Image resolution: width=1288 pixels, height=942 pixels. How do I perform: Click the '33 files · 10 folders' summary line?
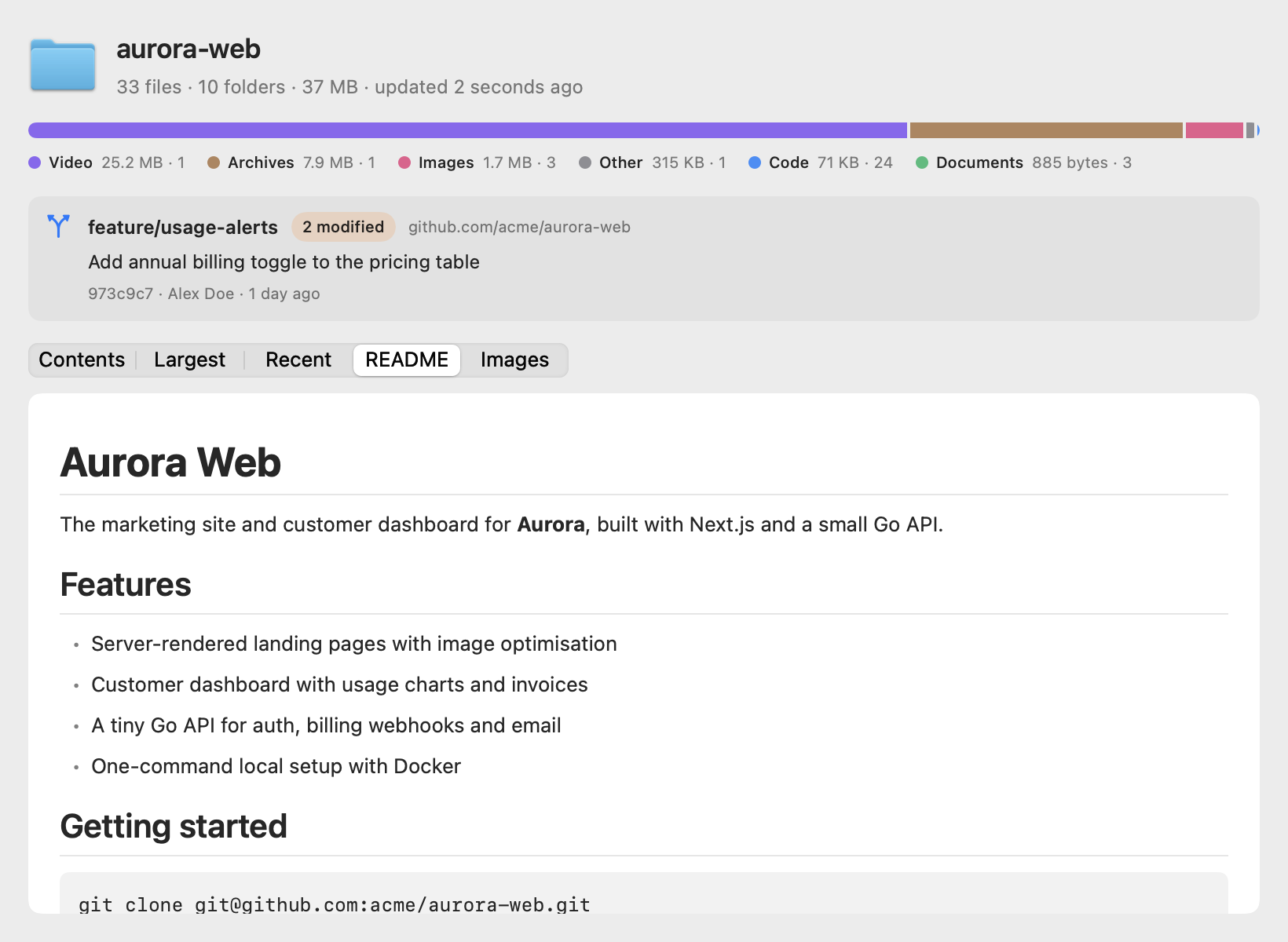pos(349,87)
